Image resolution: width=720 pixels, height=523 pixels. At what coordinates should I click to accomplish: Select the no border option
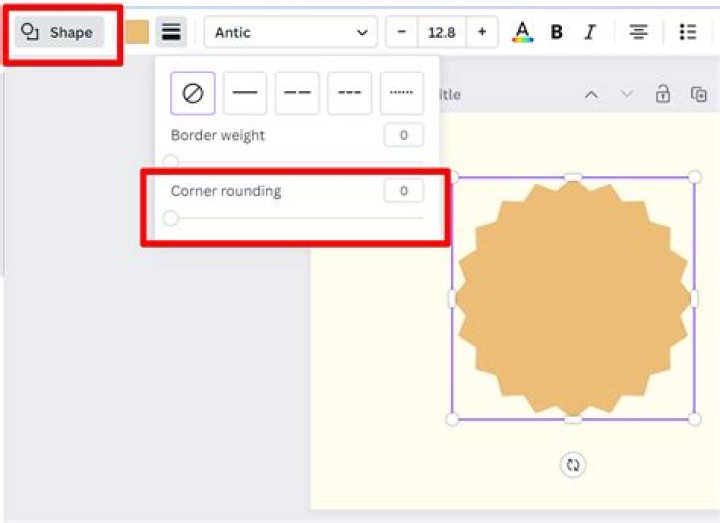coord(193,93)
